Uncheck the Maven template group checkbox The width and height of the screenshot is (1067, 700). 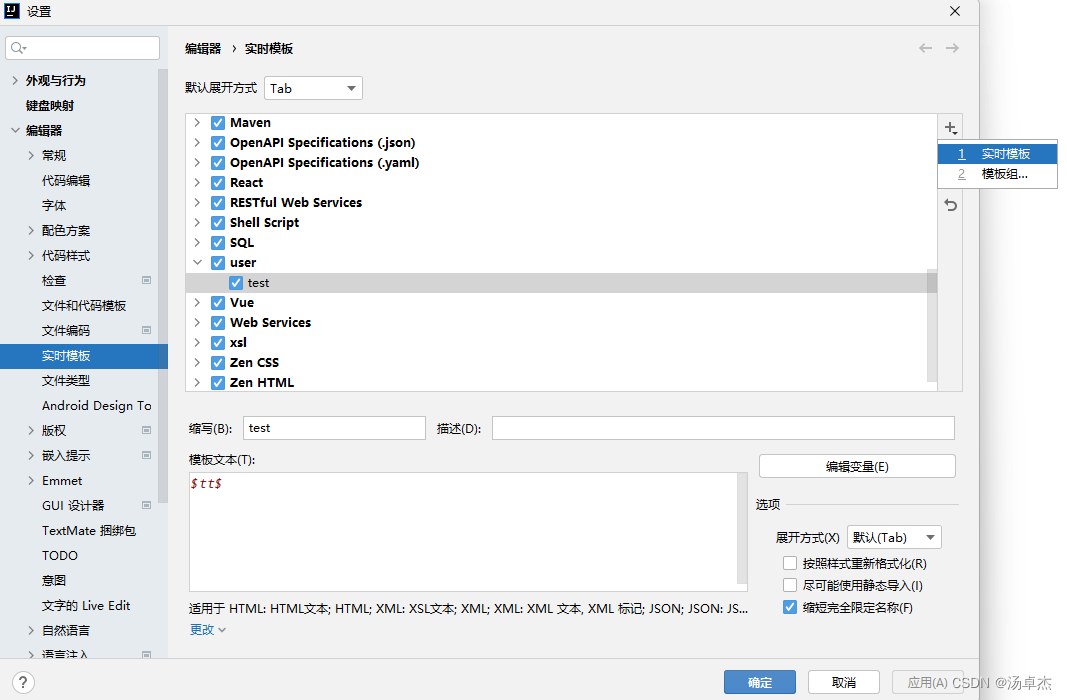pyautogui.click(x=218, y=123)
